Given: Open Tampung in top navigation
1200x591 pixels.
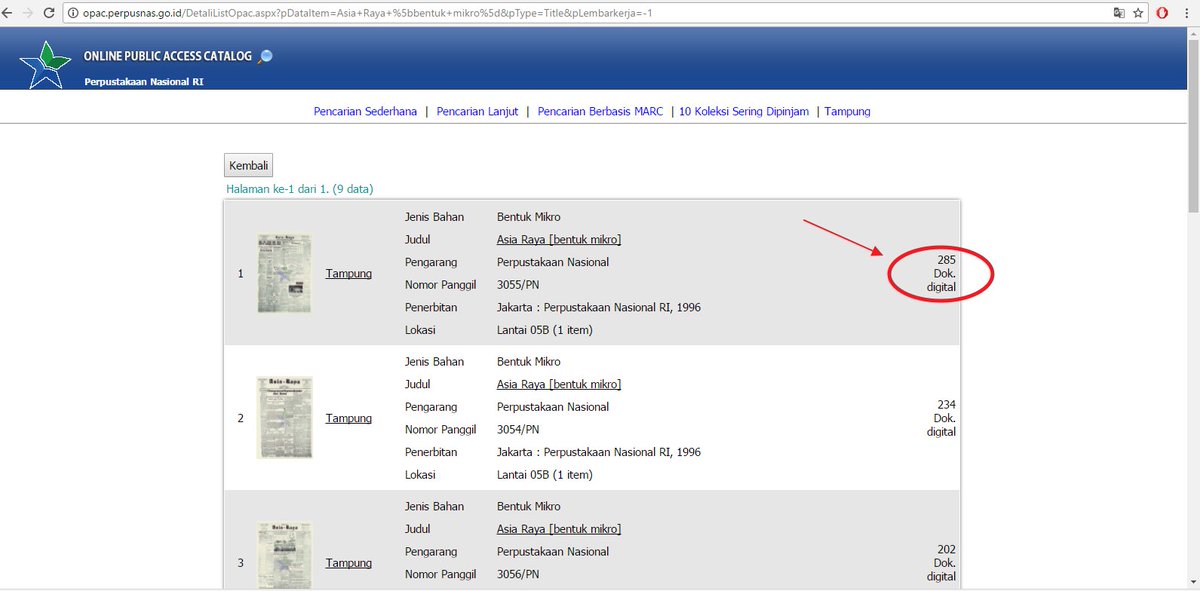Looking at the screenshot, I should point(847,112).
